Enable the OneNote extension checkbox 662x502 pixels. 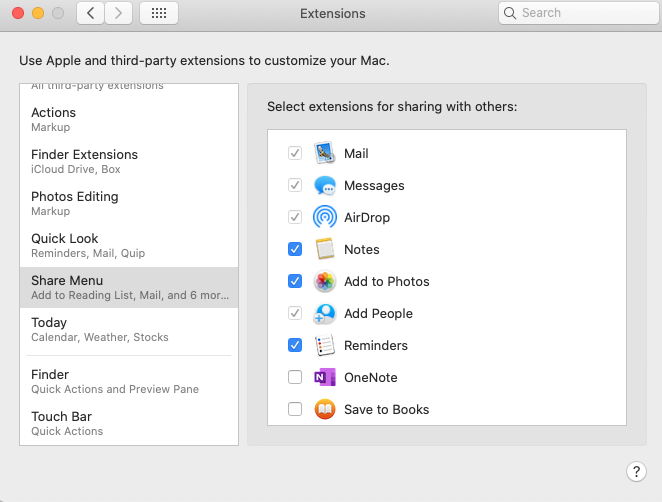[295, 377]
